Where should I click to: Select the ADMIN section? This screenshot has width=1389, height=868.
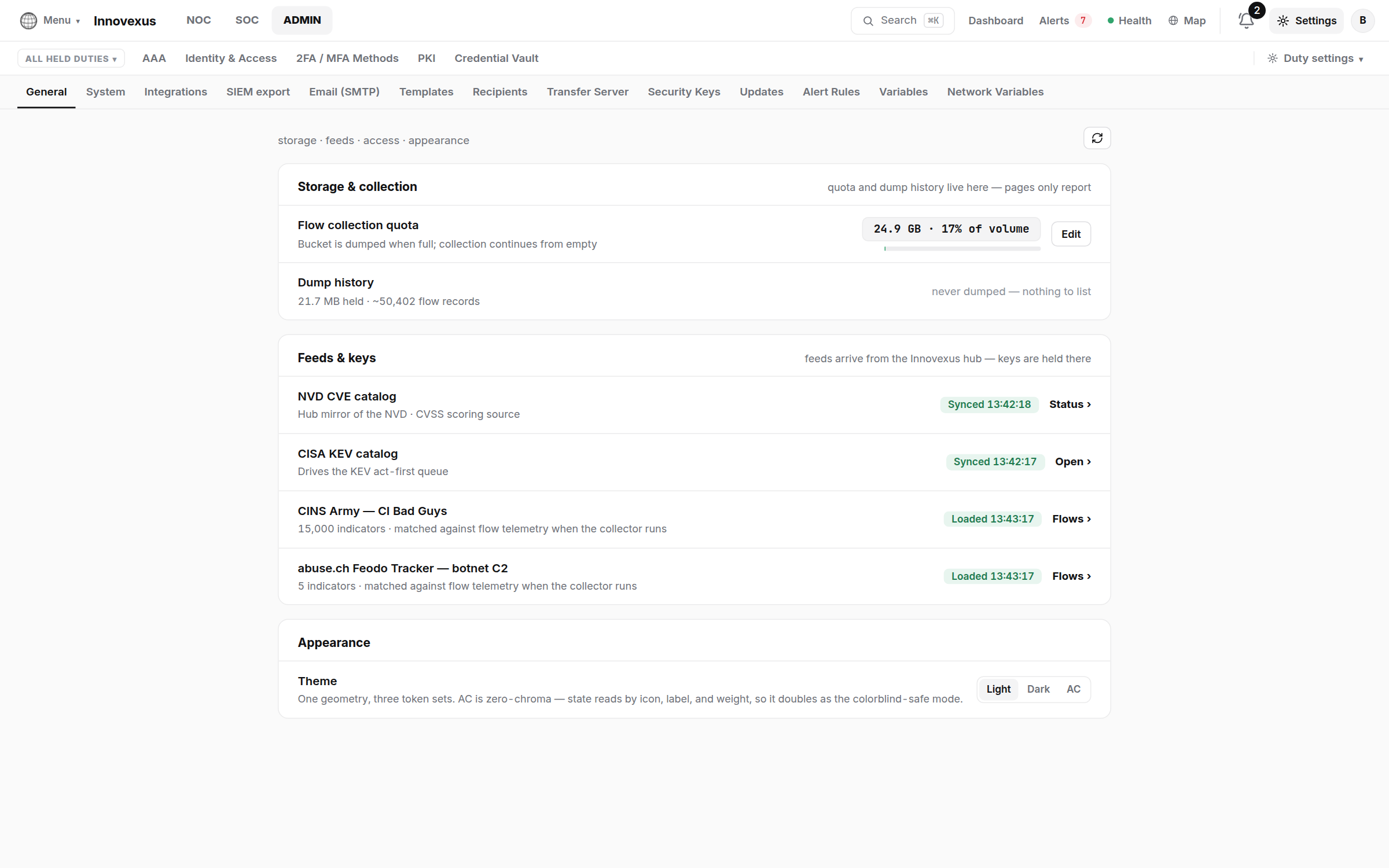click(302, 20)
